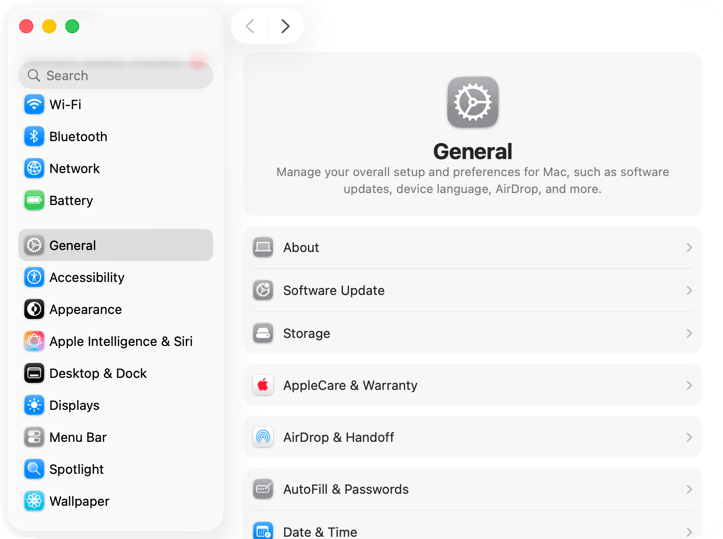Open AirDrop & Handoff label
723x539 pixels.
338,437
